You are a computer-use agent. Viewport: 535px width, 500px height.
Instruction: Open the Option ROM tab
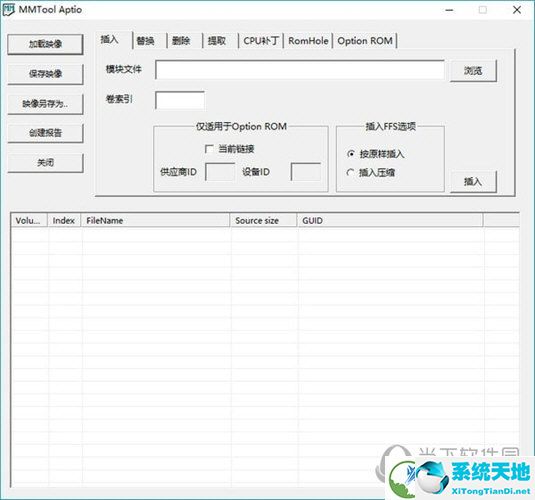(365, 41)
